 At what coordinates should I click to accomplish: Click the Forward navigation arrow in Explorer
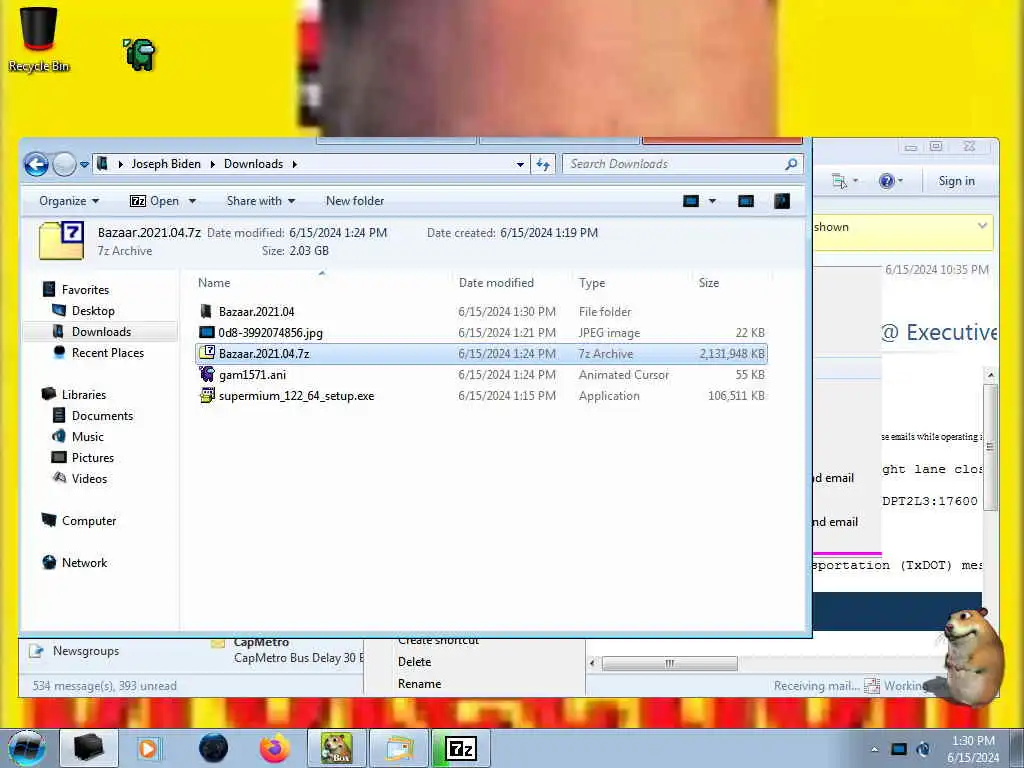64,165
